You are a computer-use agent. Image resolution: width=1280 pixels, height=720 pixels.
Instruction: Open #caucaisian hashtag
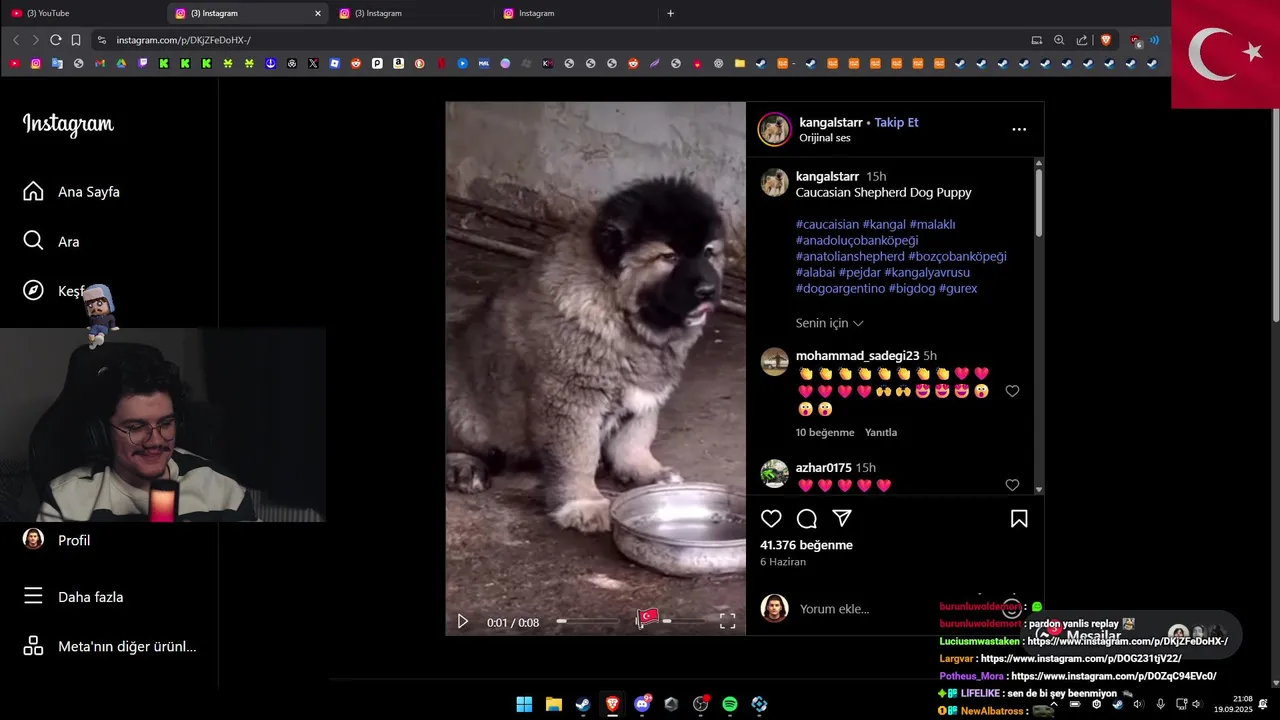(x=827, y=225)
